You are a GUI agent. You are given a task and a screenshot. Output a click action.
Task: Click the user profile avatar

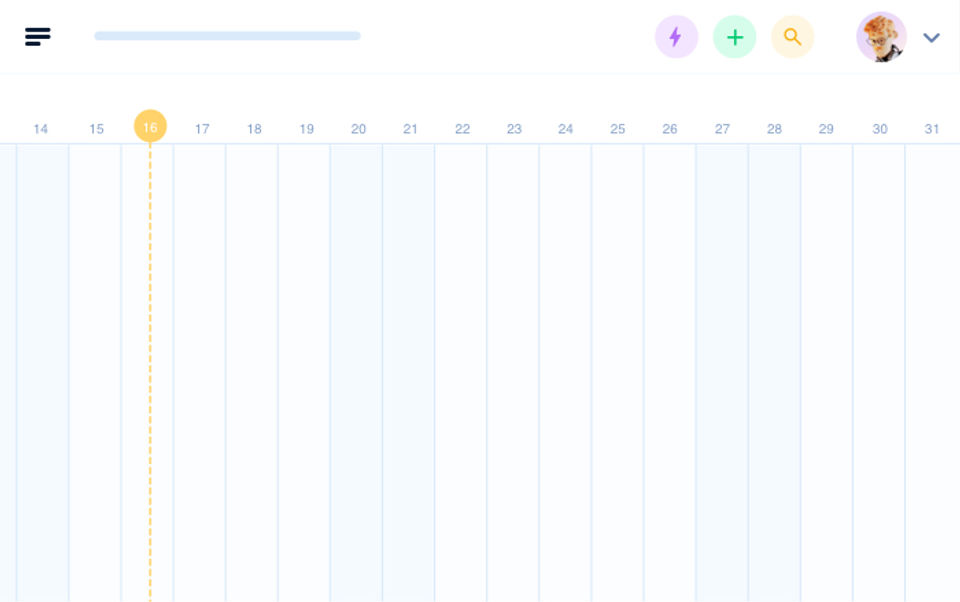(881, 37)
